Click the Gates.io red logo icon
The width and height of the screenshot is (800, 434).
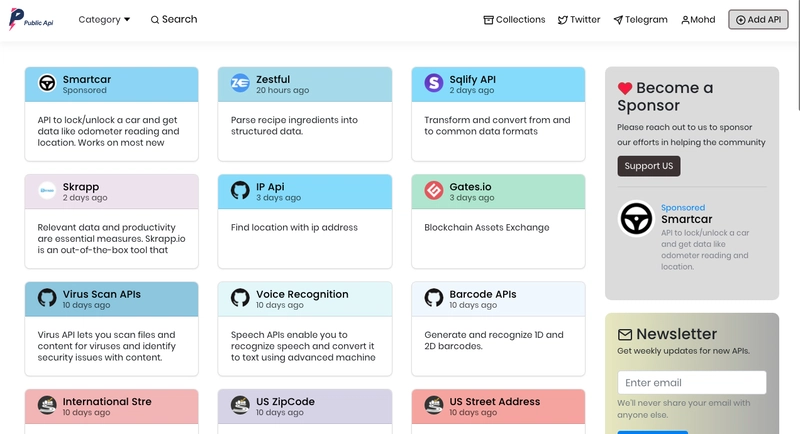pyautogui.click(x=434, y=190)
